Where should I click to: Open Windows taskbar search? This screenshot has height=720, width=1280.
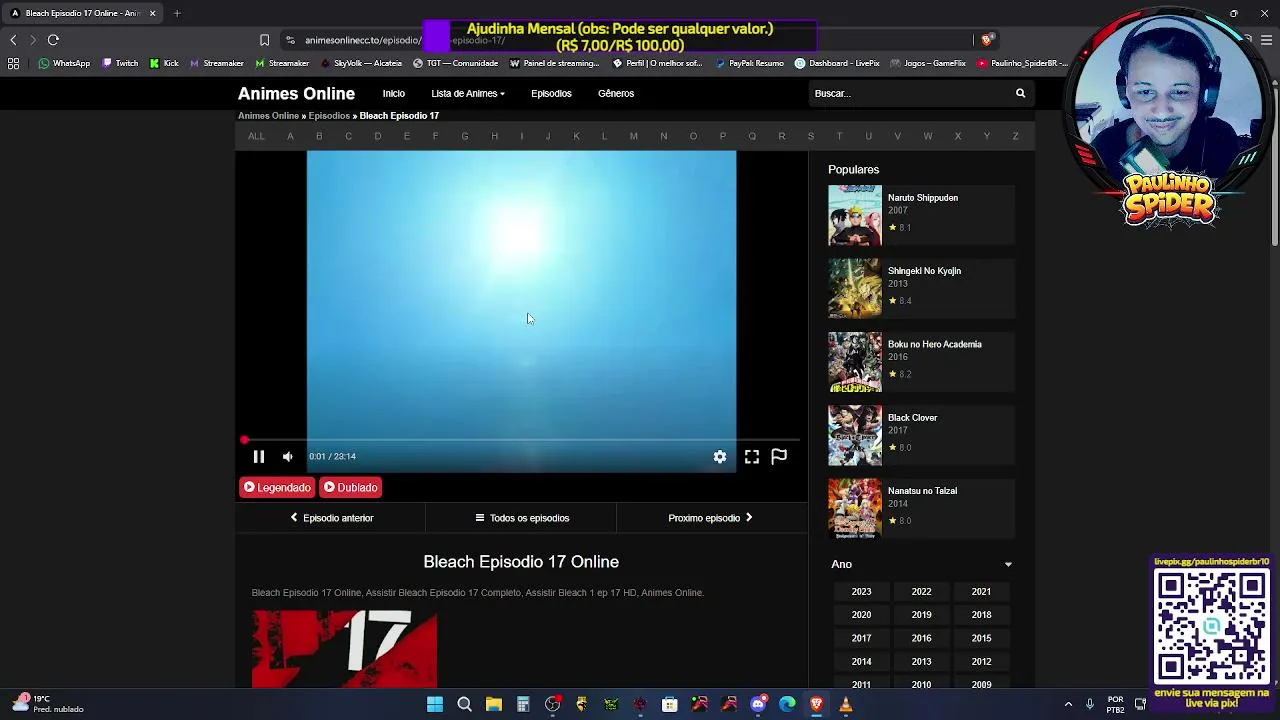[464, 705]
